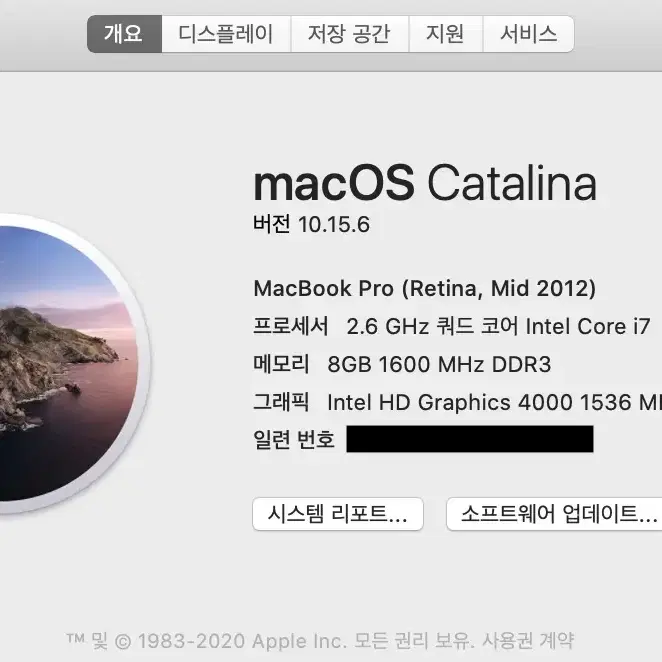Switch to the 디스플레이 tab
Screen dimensions: 662x662
click(226, 34)
